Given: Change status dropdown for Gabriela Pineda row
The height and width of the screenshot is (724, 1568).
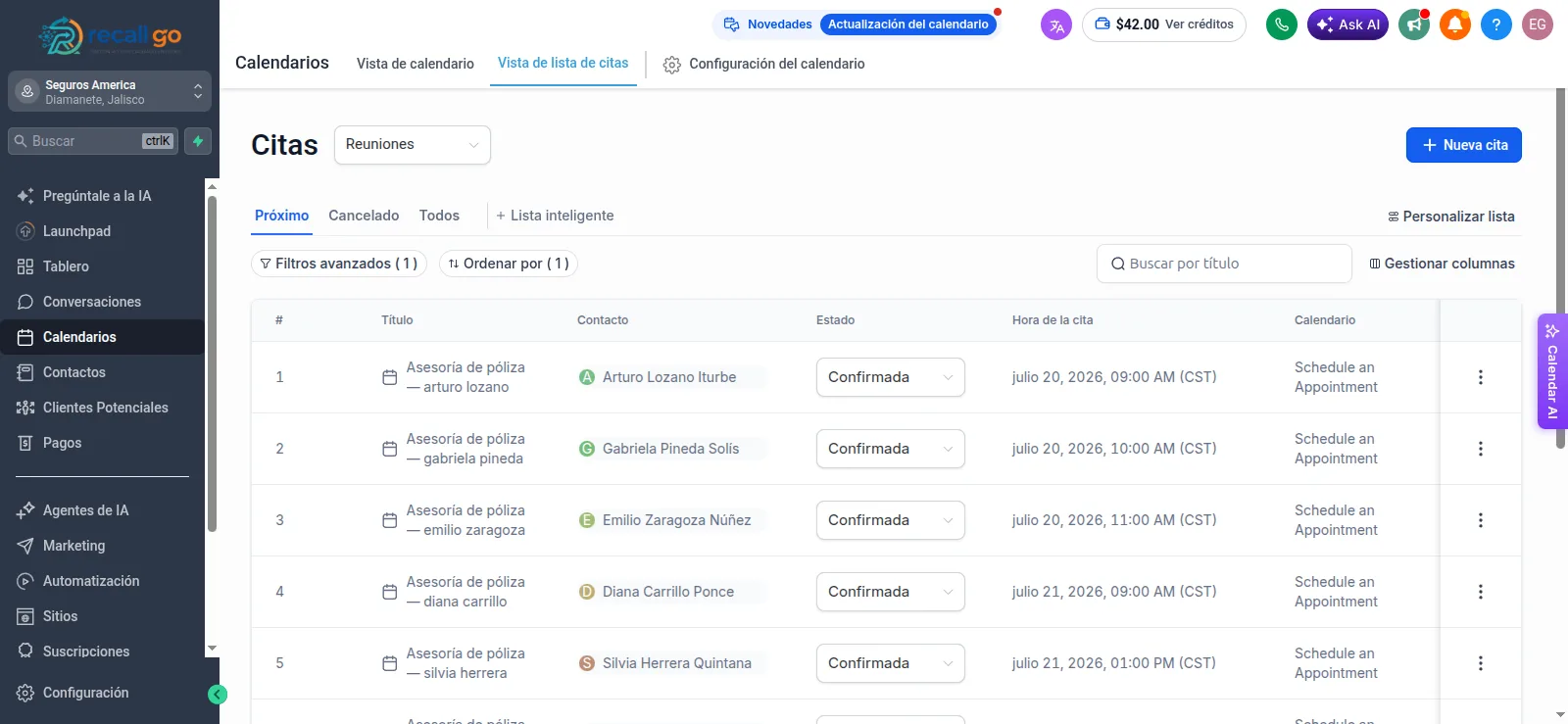Looking at the screenshot, I should click(891, 449).
